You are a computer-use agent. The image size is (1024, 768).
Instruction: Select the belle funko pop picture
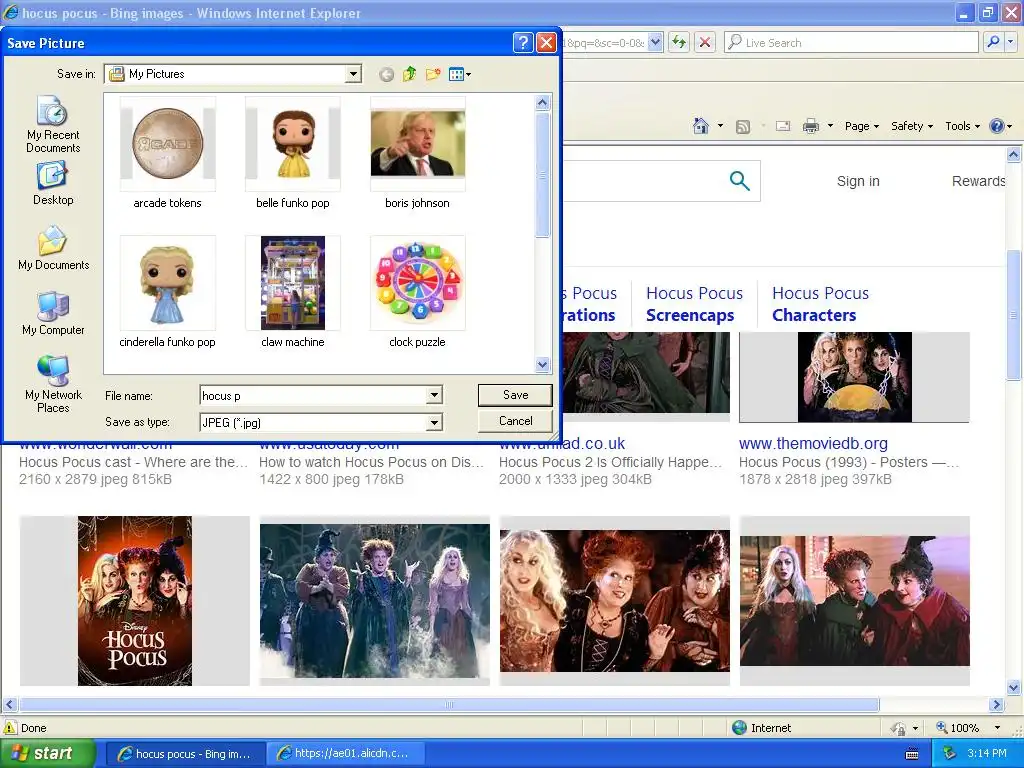(293, 153)
